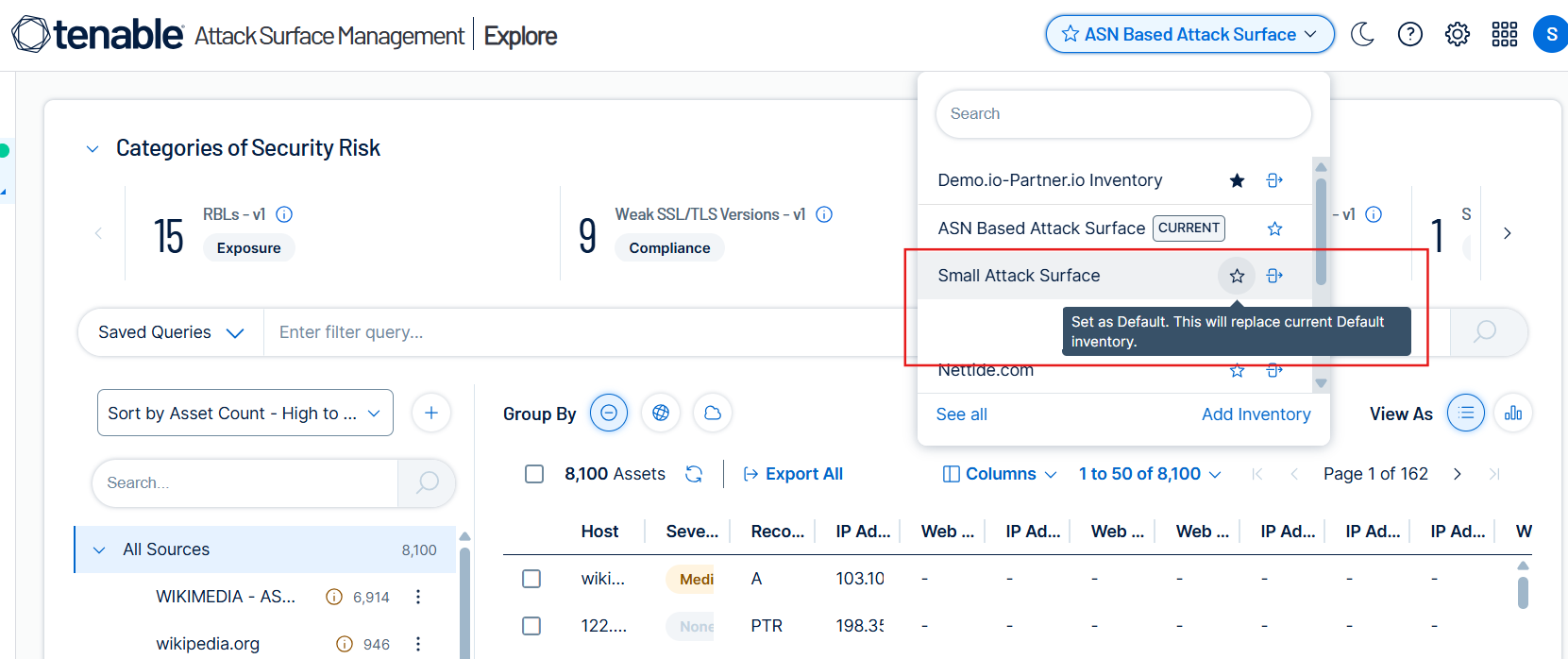
Task: Collapse Categories of Security Risk section
Action: coord(93,149)
